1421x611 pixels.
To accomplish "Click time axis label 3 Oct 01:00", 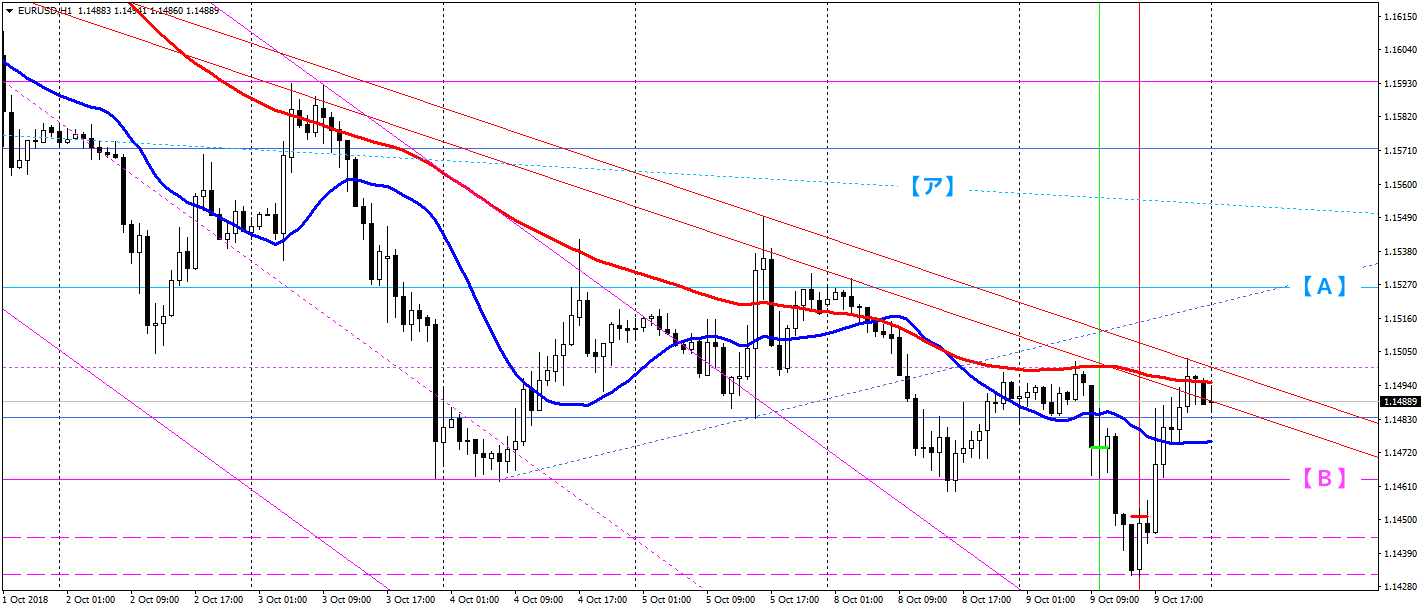I will click(281, 601).
